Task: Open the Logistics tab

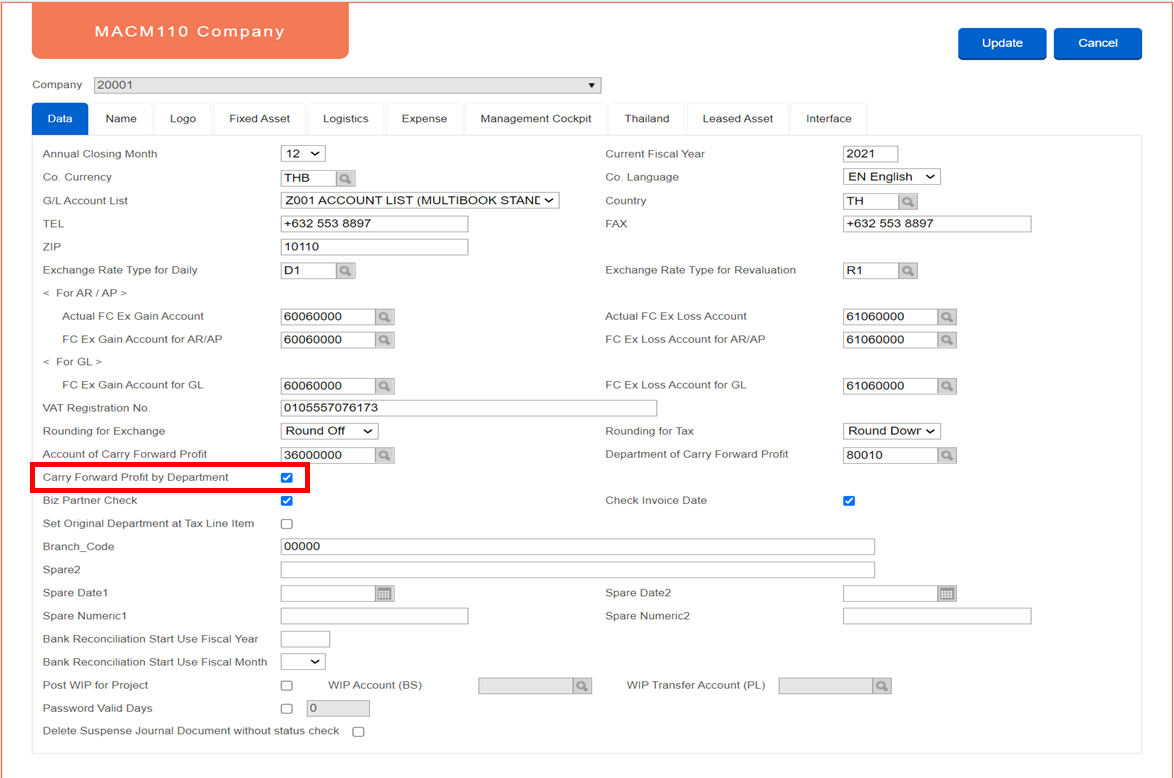Action: click(x=346, y=119)
